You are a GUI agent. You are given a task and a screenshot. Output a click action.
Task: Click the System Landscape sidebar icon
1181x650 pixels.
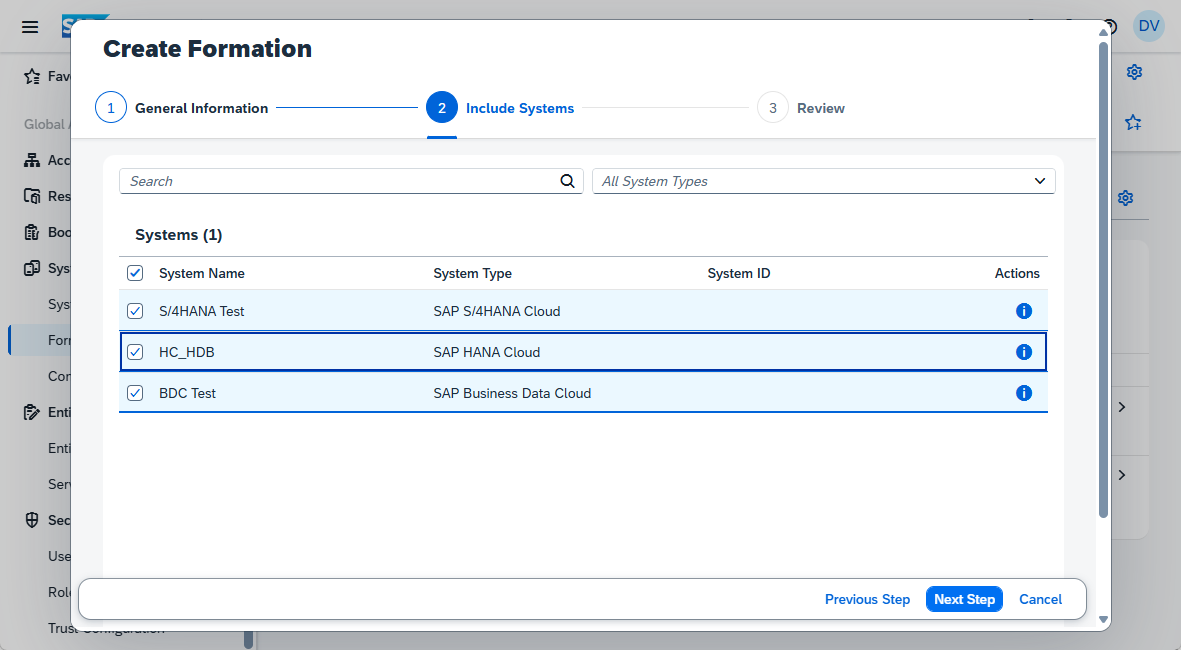32,268
